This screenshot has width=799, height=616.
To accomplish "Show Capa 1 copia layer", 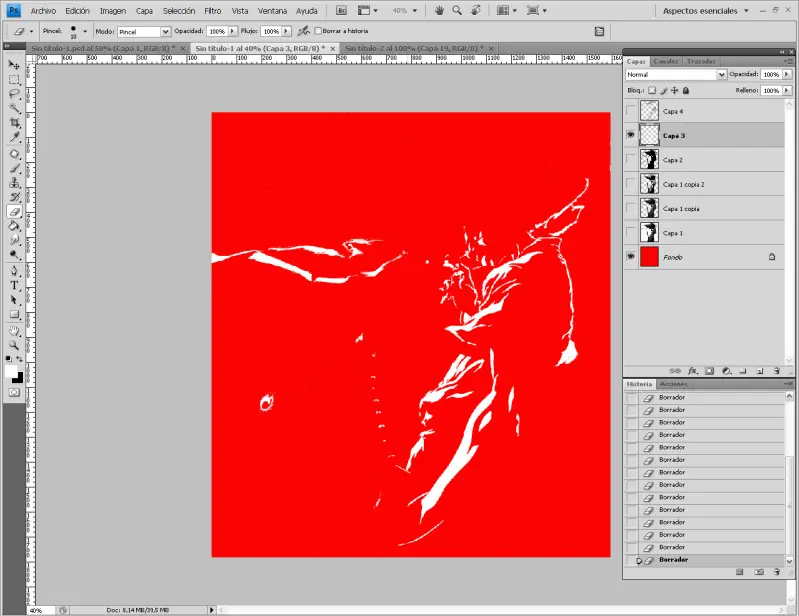I will click(x=631, y=208).
